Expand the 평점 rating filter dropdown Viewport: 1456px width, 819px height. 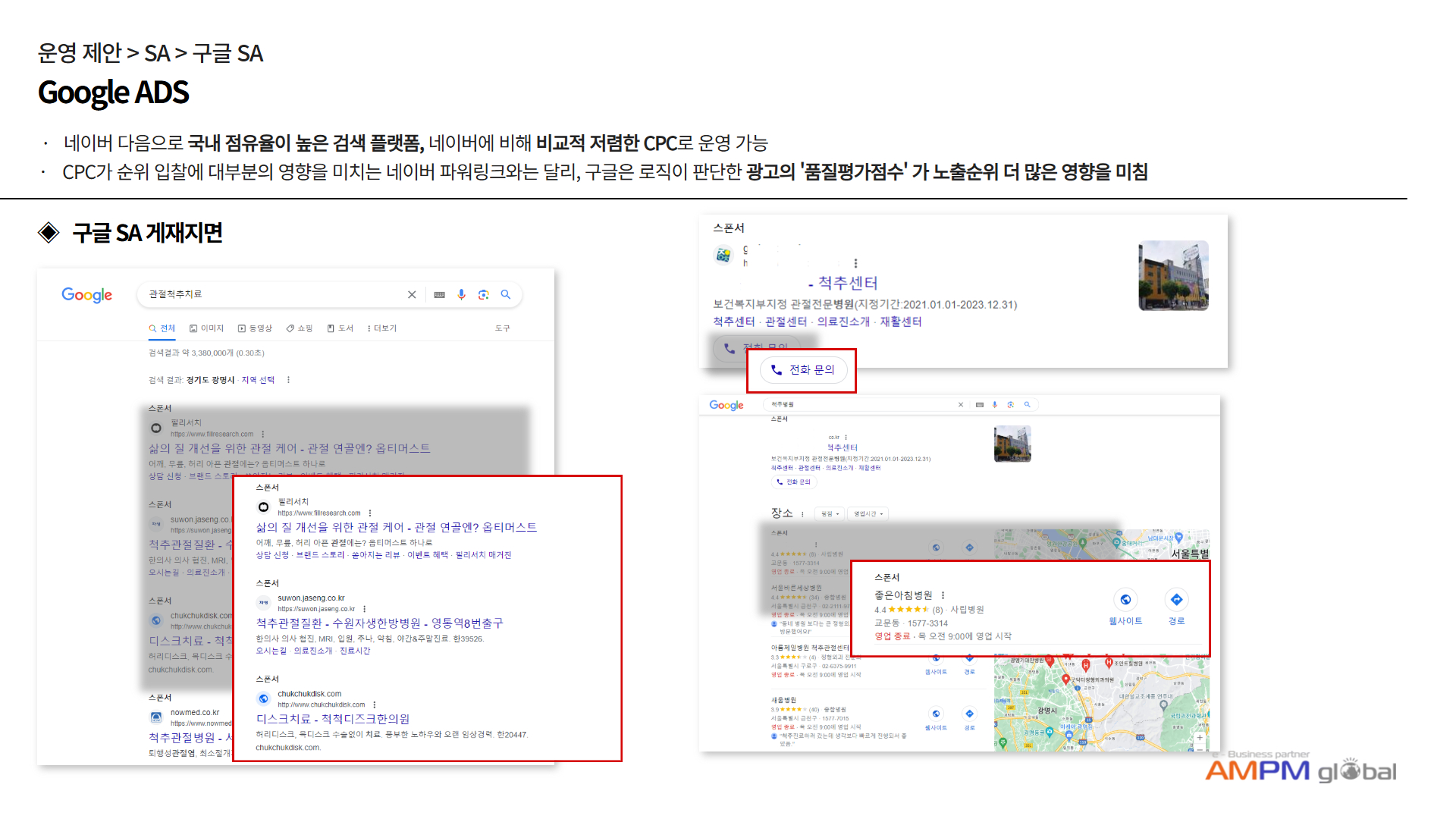point(830,513)
